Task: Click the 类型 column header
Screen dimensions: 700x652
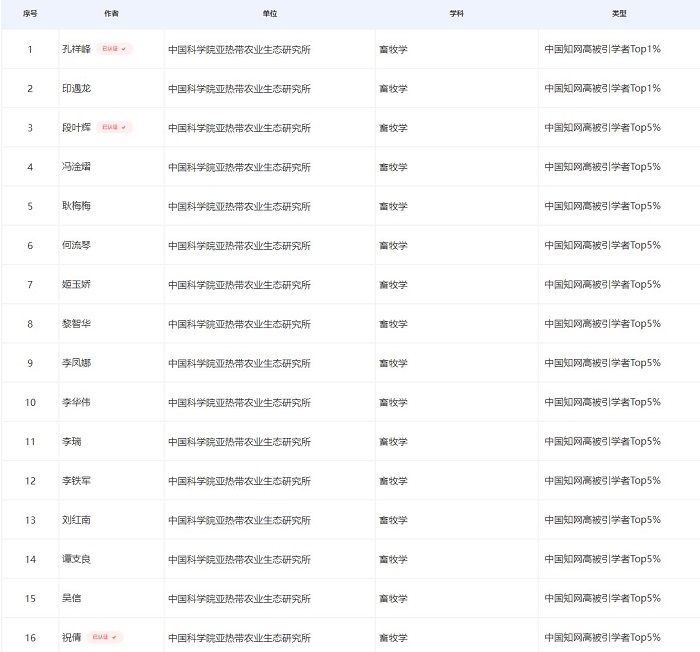Action: click(619, 14)
